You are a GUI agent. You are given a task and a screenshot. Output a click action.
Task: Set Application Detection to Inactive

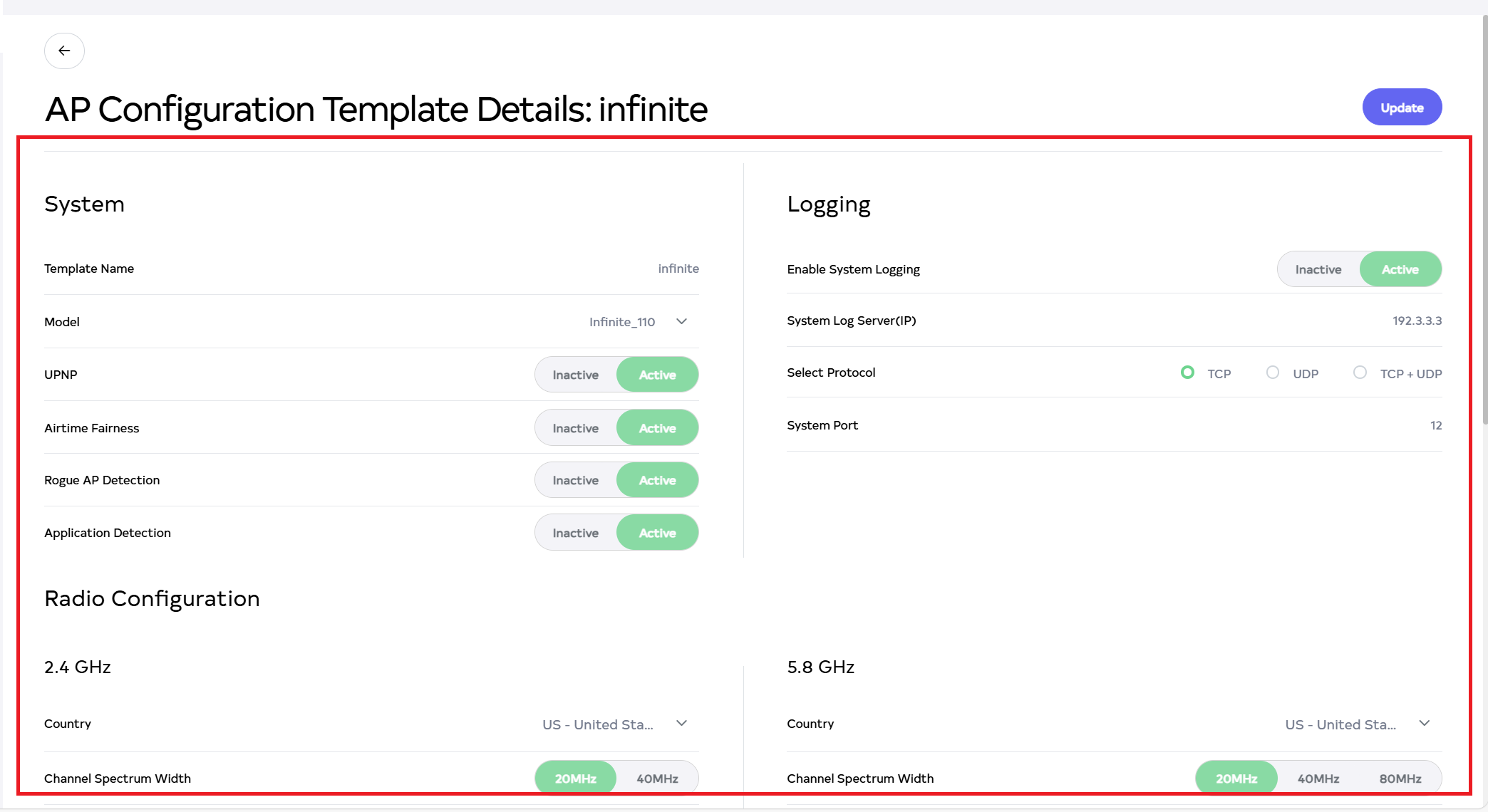pyautogui.click(x=575, y=533)
